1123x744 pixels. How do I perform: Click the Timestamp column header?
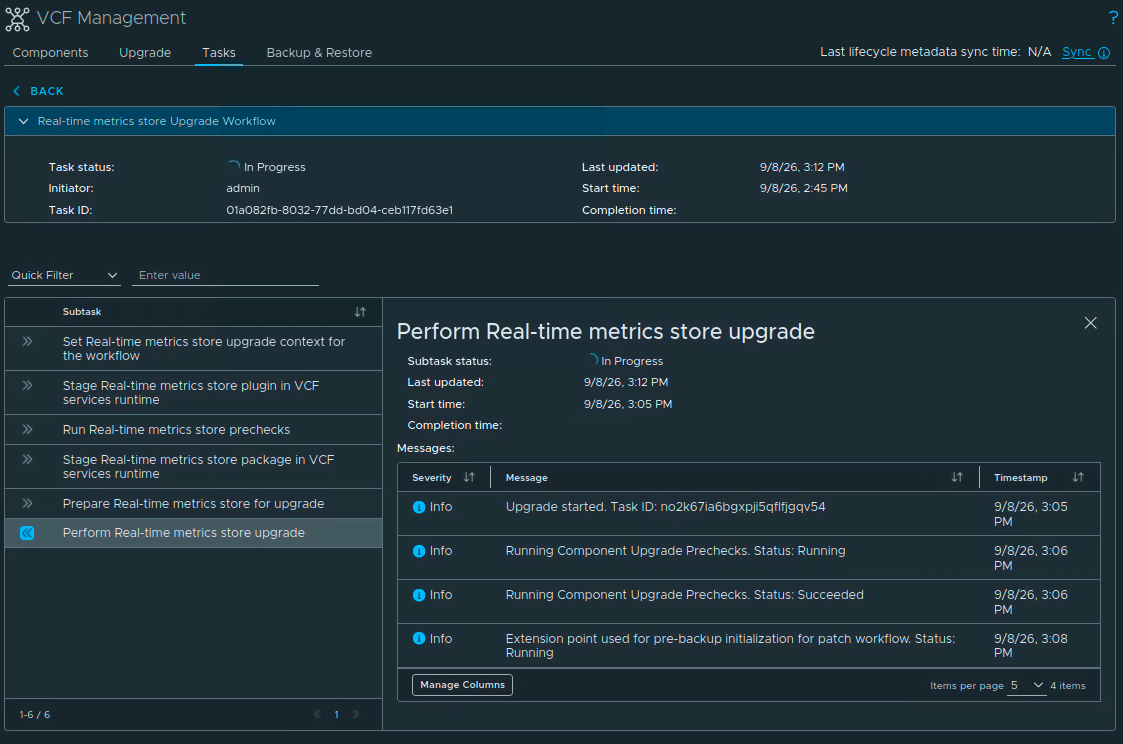tap(1021, 478)
